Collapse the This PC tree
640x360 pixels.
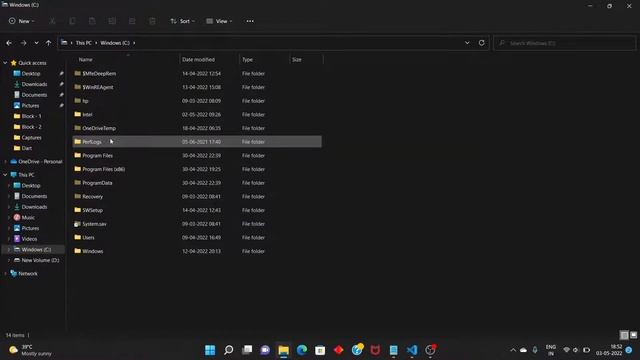click(5, 175)
